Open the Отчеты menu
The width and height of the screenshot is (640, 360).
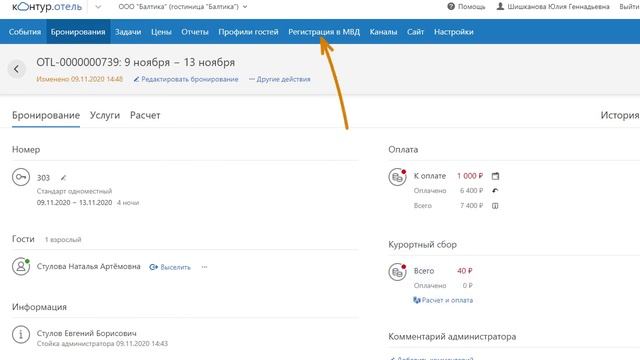195,32
